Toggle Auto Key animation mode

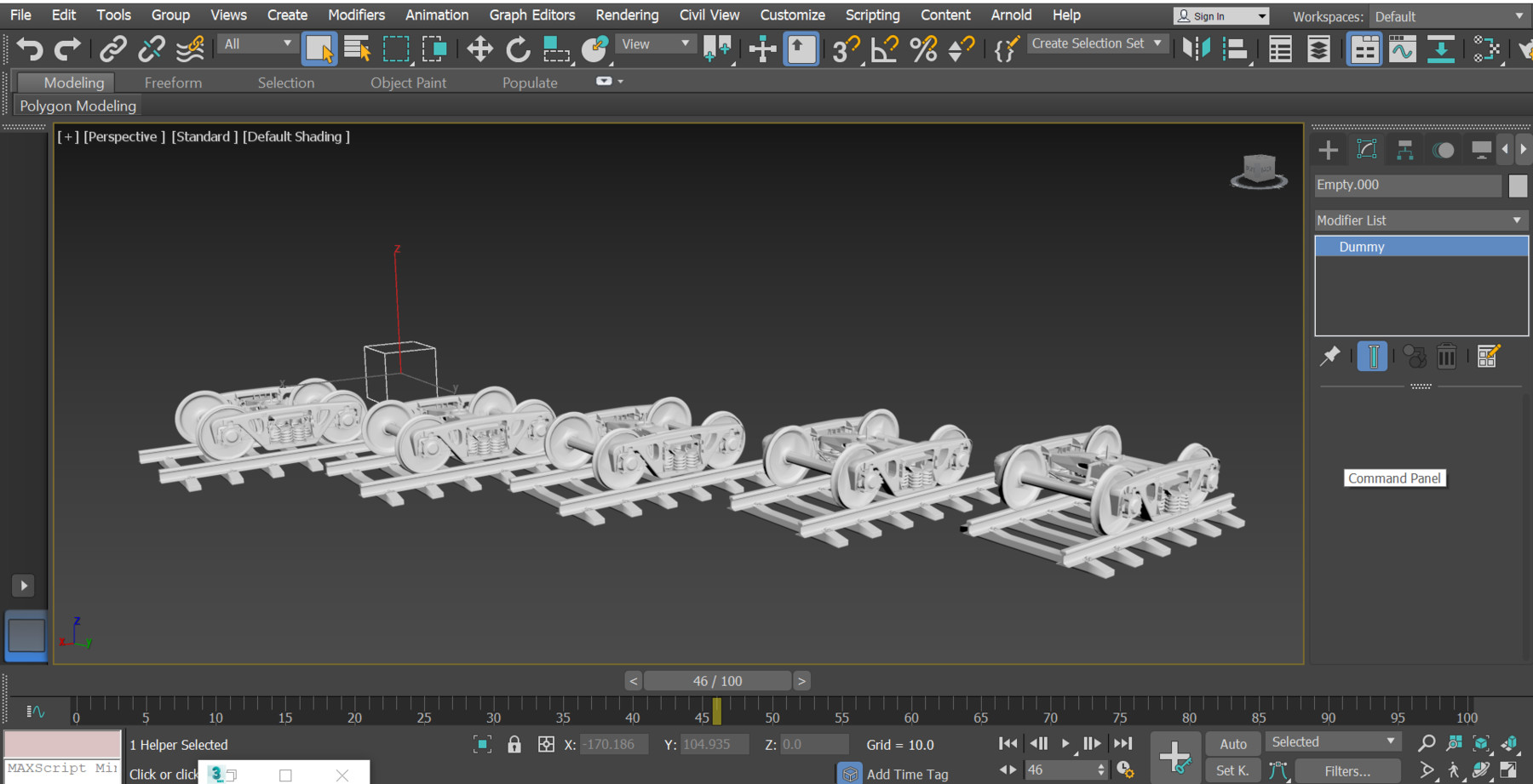pyautogui.click(x=1232, y=742)
